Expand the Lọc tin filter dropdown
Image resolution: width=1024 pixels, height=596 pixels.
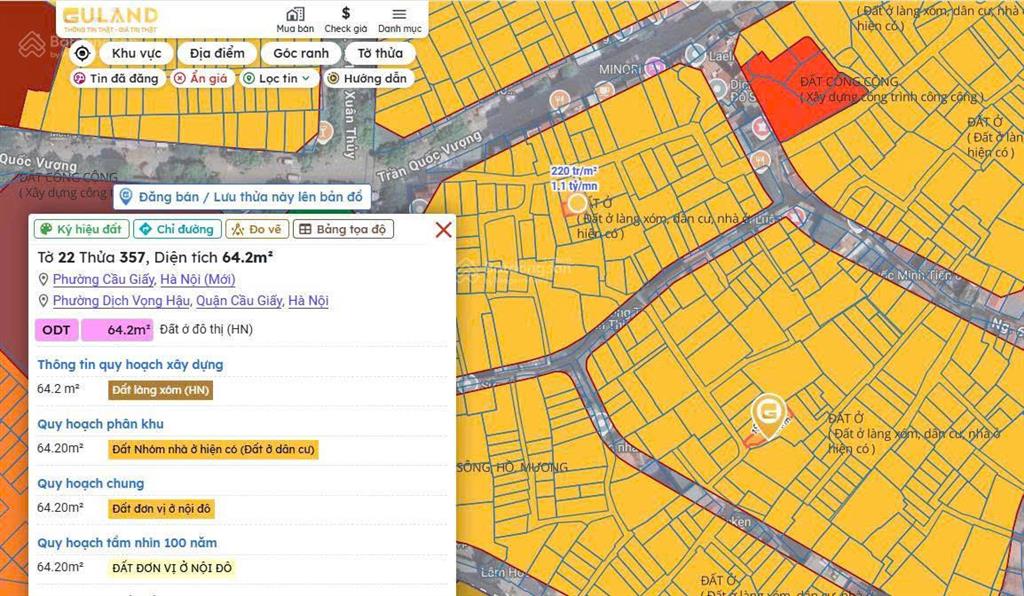click(x=278, y=78)
